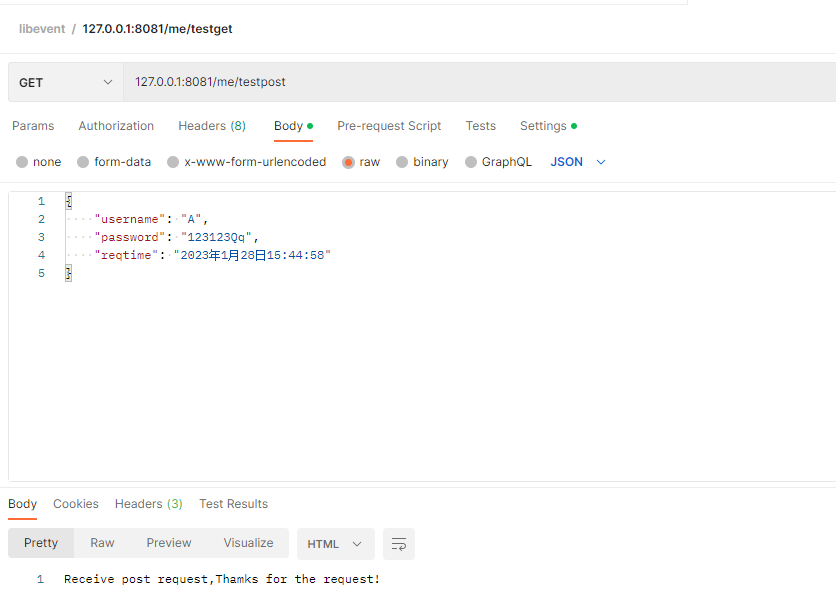Open the Authorization tab
The image size is (836, 611).
[x=116, y=126]
